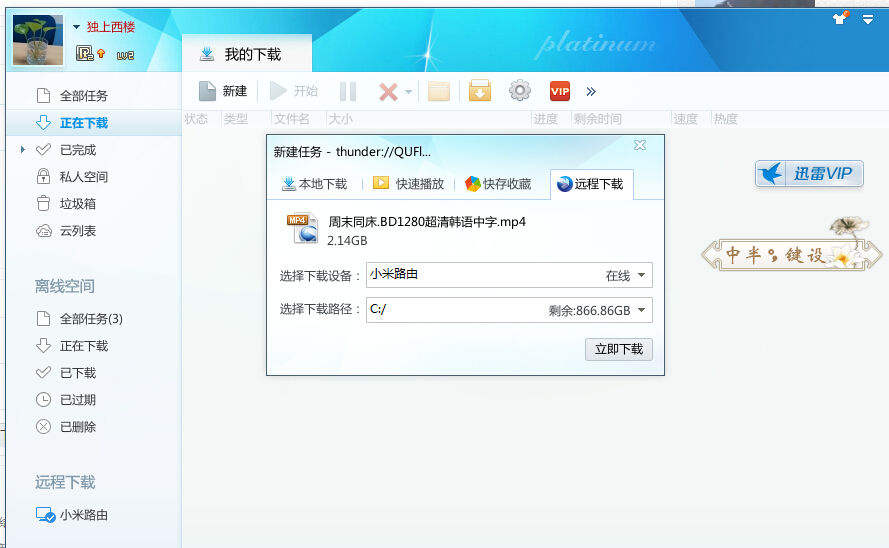
Task: Open 选择下载路径 dropdown arrow
Action: pyautogui.click(x=641, y=310)
